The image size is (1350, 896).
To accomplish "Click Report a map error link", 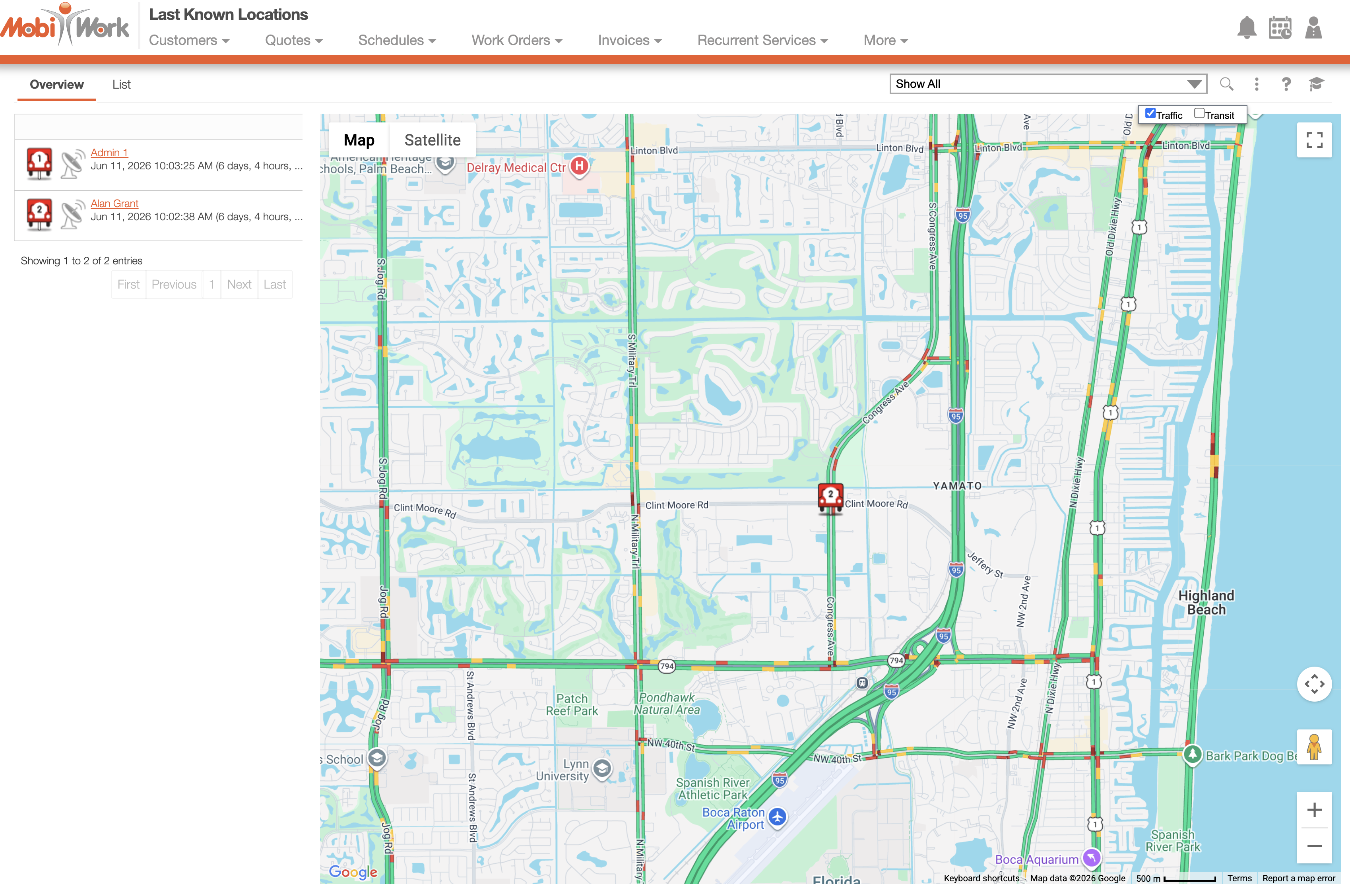I will click(1299, 878).
